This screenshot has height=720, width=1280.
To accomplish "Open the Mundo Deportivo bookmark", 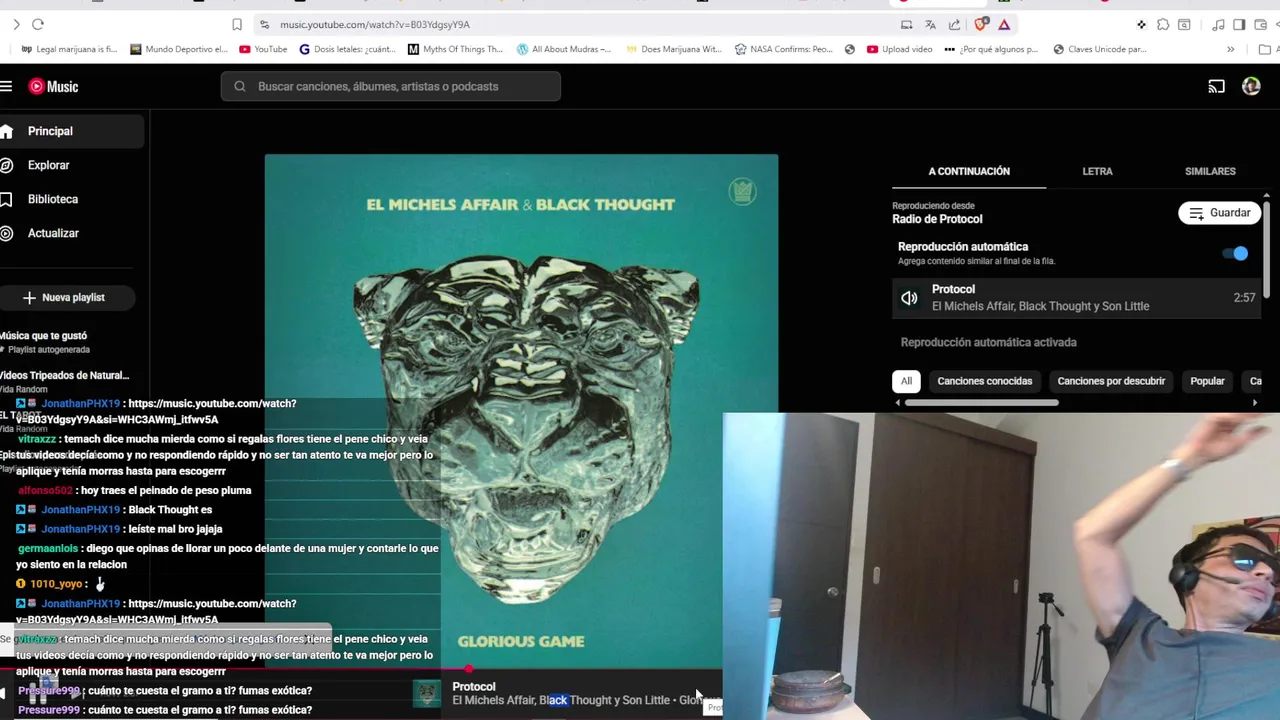I will [x=178, y=49].
